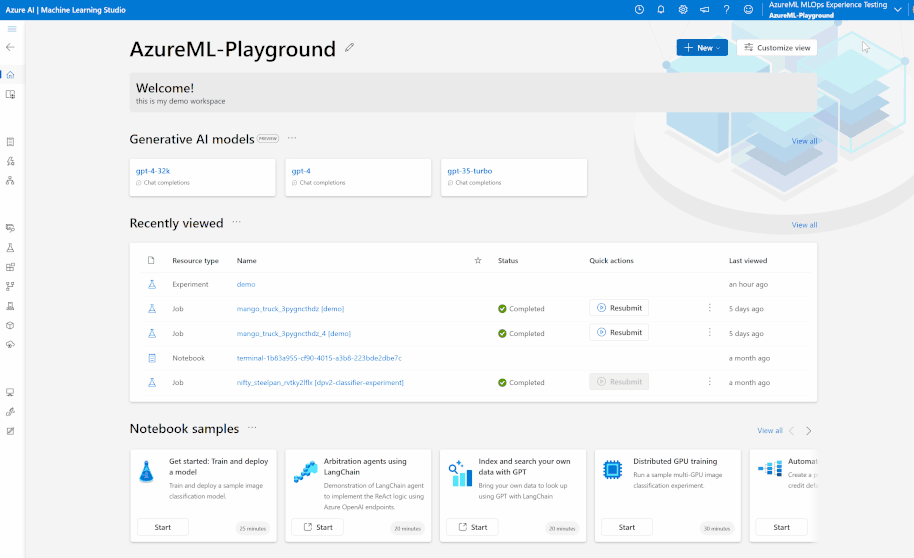View all recently viewed items
The width and height of the screenshot is (914, 558).
click(x=804, y=225)
